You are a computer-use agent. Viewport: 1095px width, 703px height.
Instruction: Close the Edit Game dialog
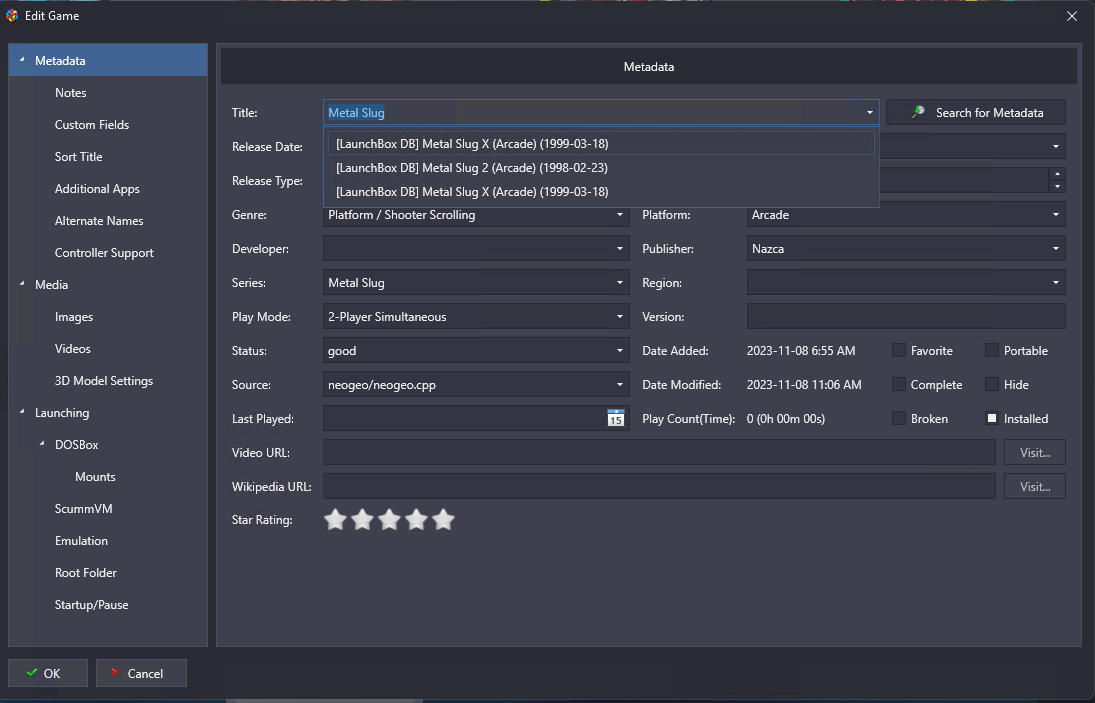click(1072, 15)
